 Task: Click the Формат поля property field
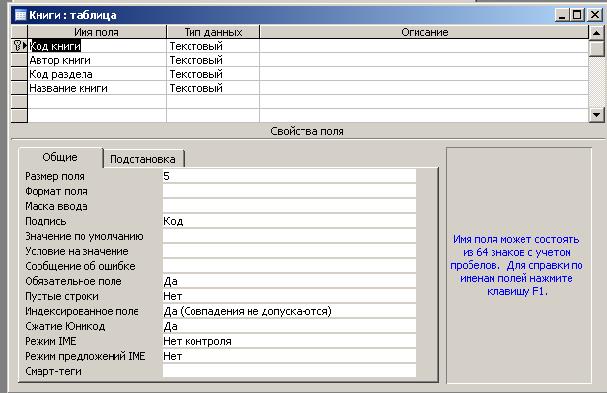click(x=289, y=191)
